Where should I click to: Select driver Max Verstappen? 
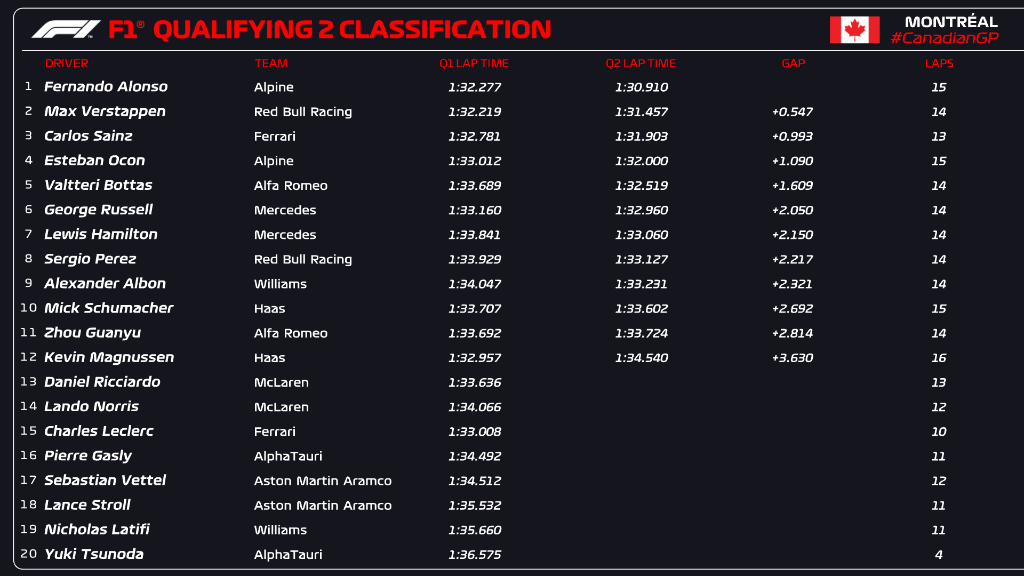pyautogui.click(x=105, y=112)
